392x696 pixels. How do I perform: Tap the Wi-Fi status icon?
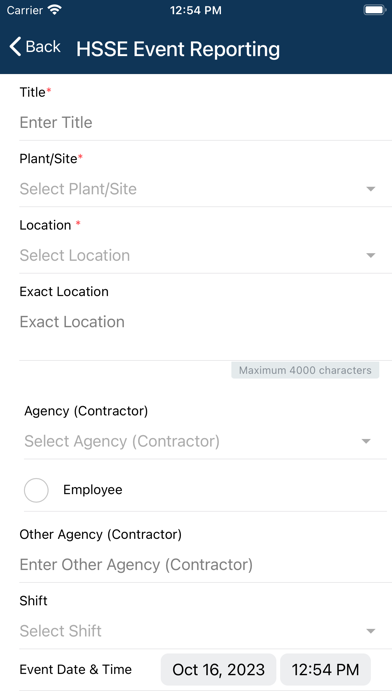[55, 10]
